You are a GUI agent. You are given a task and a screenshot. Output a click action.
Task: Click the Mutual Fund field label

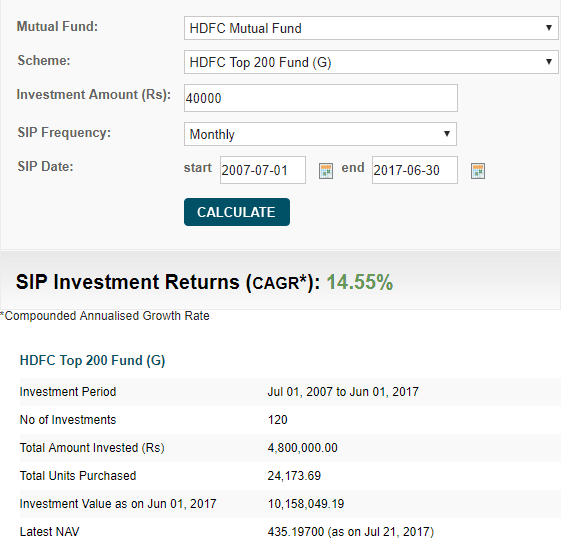tap(57, 26)
